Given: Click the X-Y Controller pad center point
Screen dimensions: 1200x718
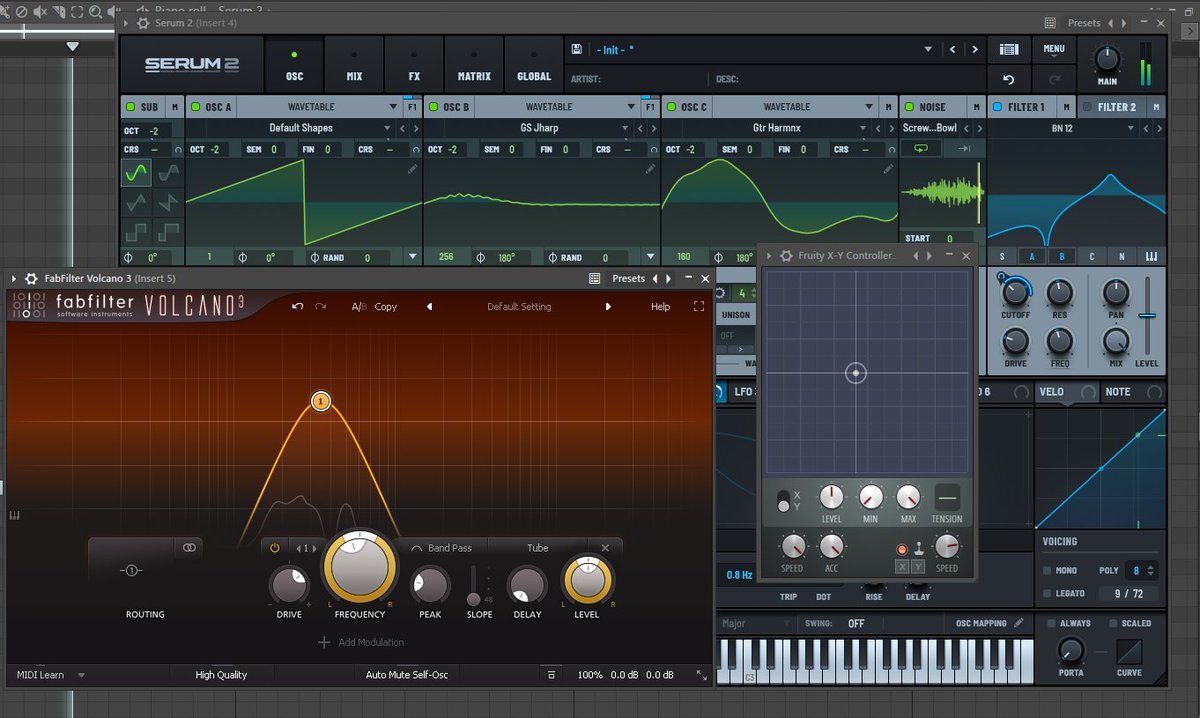Looking at the screenshot, I should point(855,373).
